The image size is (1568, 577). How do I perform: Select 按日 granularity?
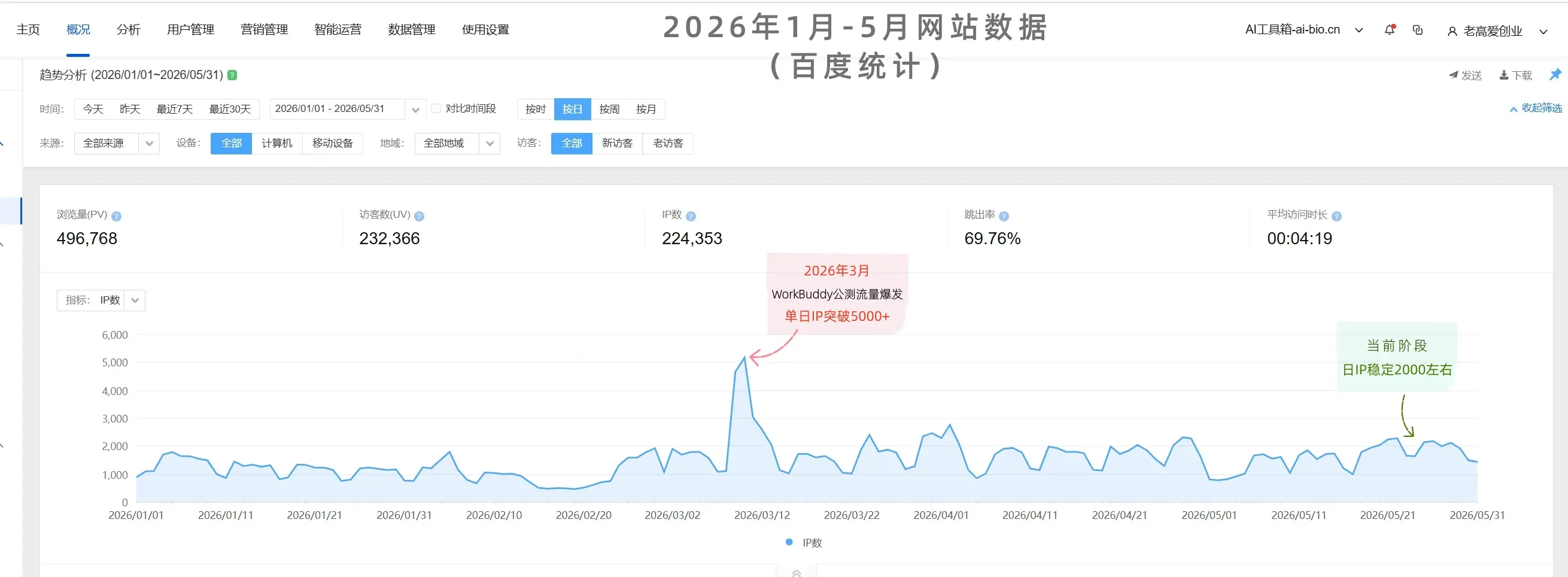pyautogui.click(x=572, y=109)
